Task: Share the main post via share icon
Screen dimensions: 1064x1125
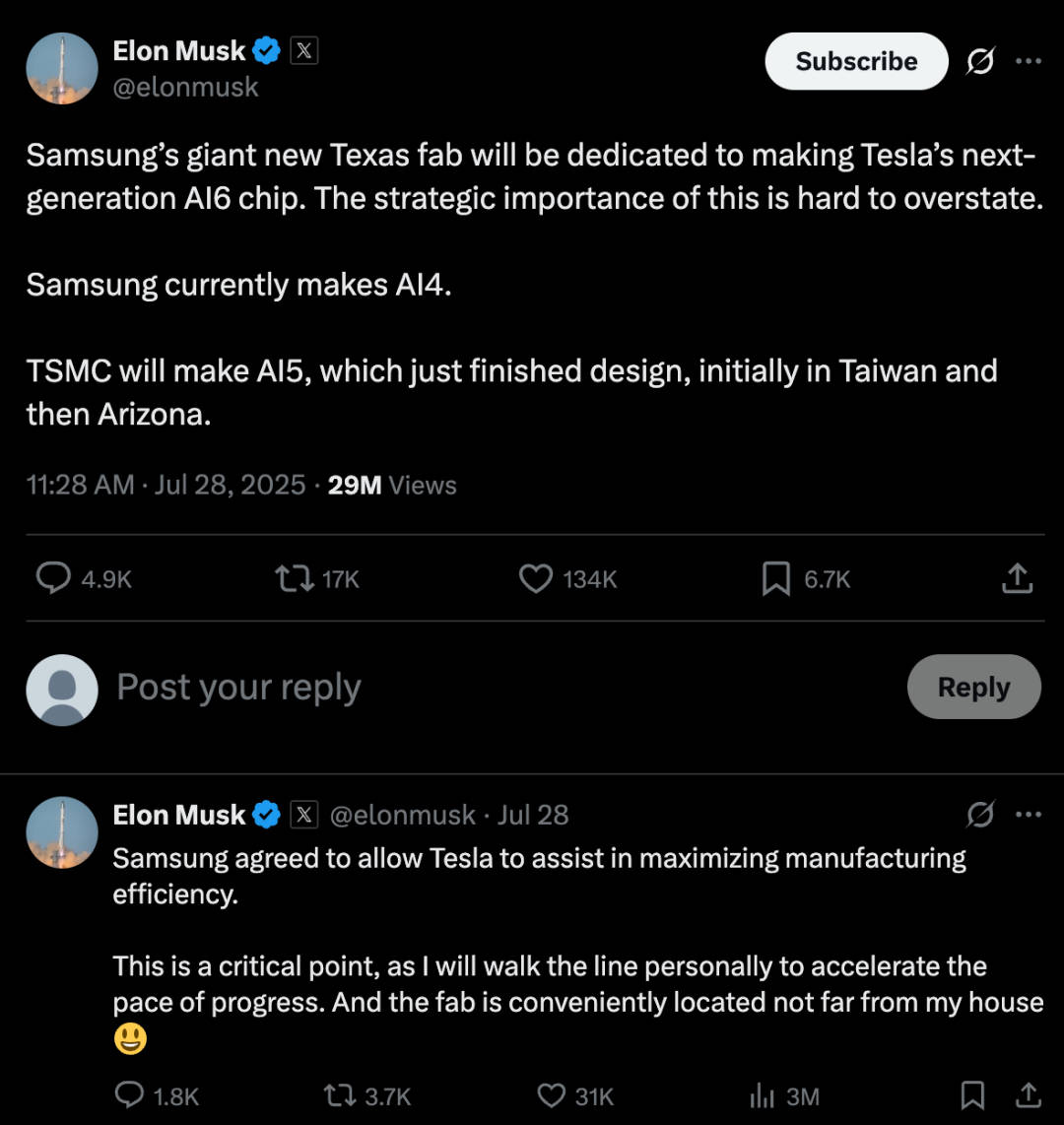Action: tap(1017, 578)
